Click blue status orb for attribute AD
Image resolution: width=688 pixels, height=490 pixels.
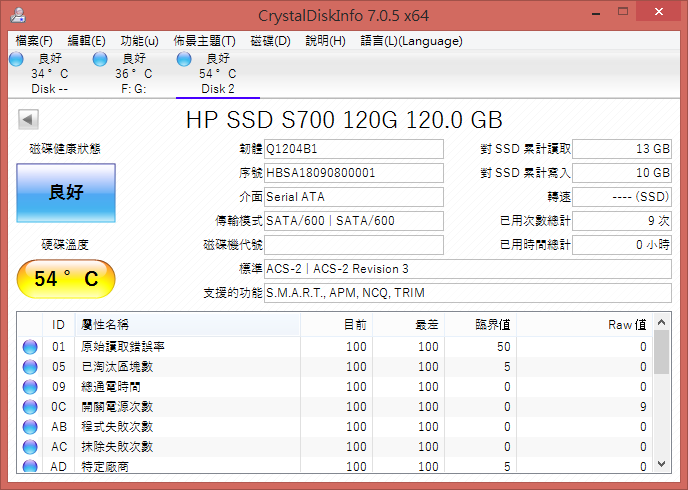pos(30,466)
